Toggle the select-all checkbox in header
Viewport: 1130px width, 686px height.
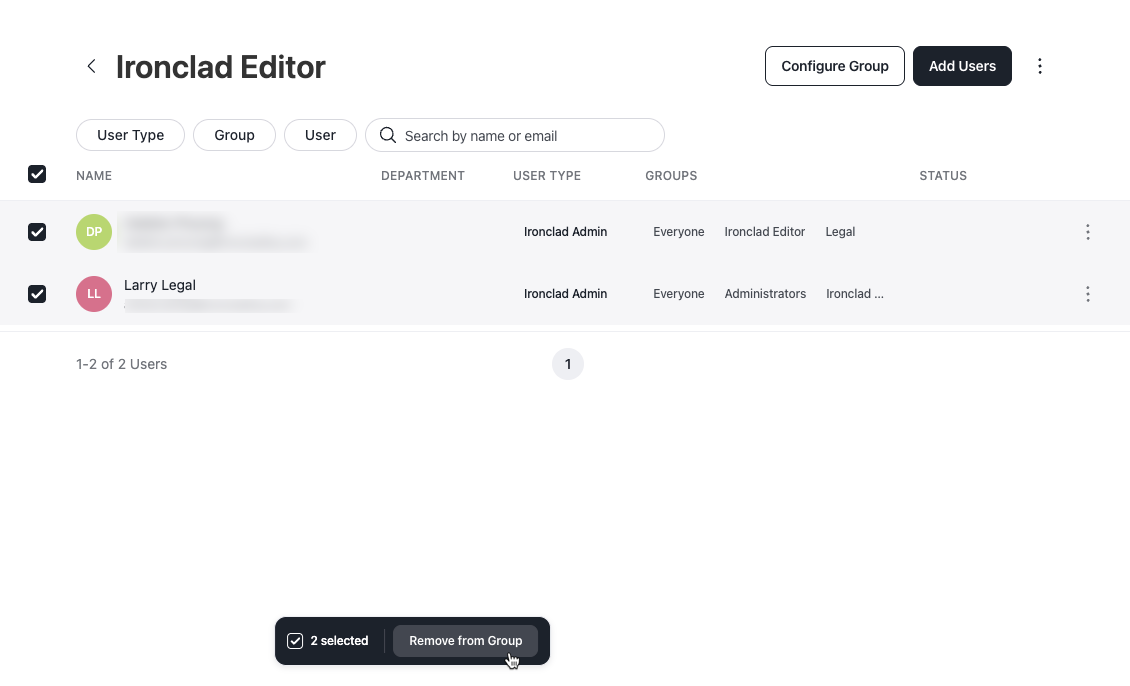(x=37, y=174)
